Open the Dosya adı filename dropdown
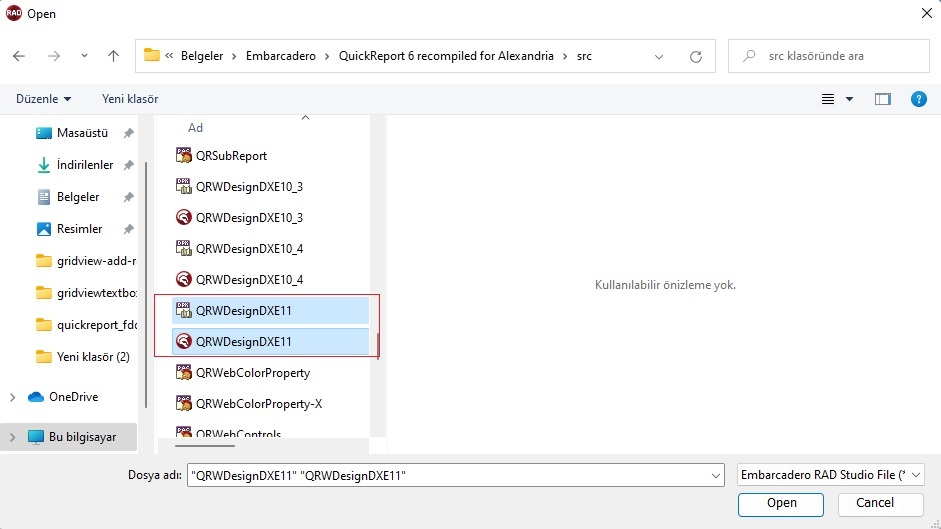The width and height of the screenshot is (941, 529). coord(715,476)
